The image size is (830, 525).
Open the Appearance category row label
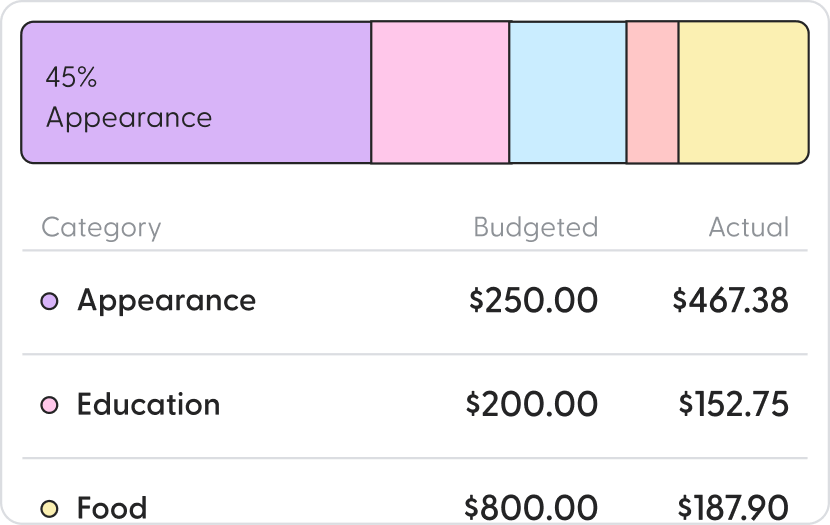point(166,301)
